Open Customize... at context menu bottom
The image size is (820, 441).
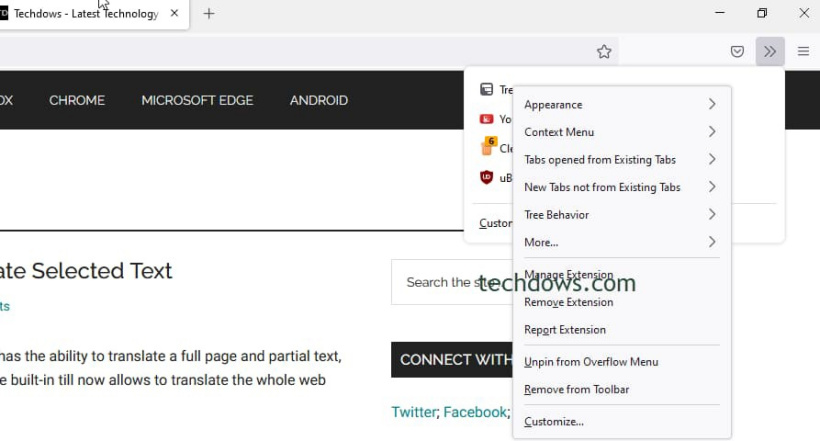pos(622,422)
